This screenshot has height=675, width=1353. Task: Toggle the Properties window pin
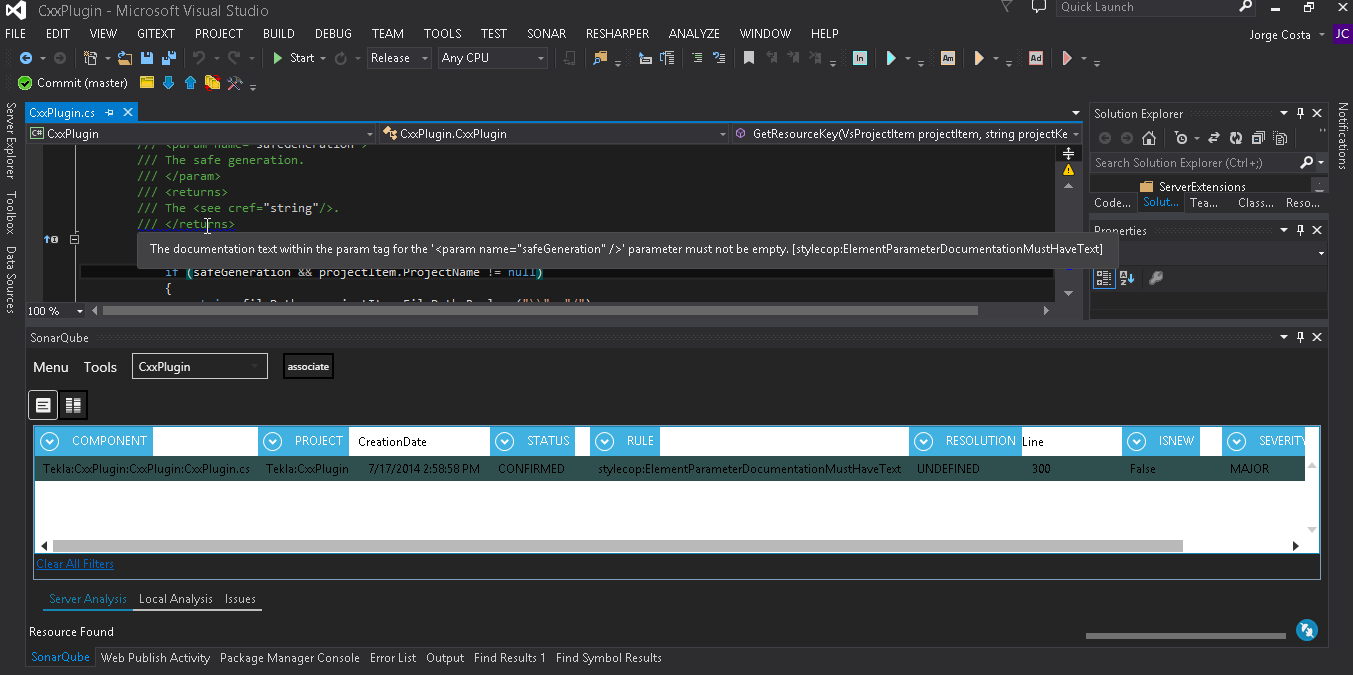pos(1300,229)
